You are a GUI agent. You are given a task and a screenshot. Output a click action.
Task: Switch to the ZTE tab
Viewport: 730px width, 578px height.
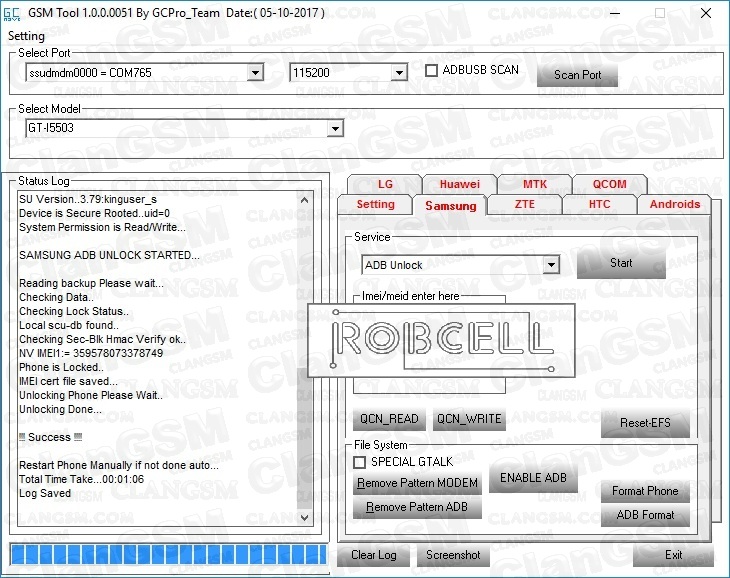pos(525,204)
